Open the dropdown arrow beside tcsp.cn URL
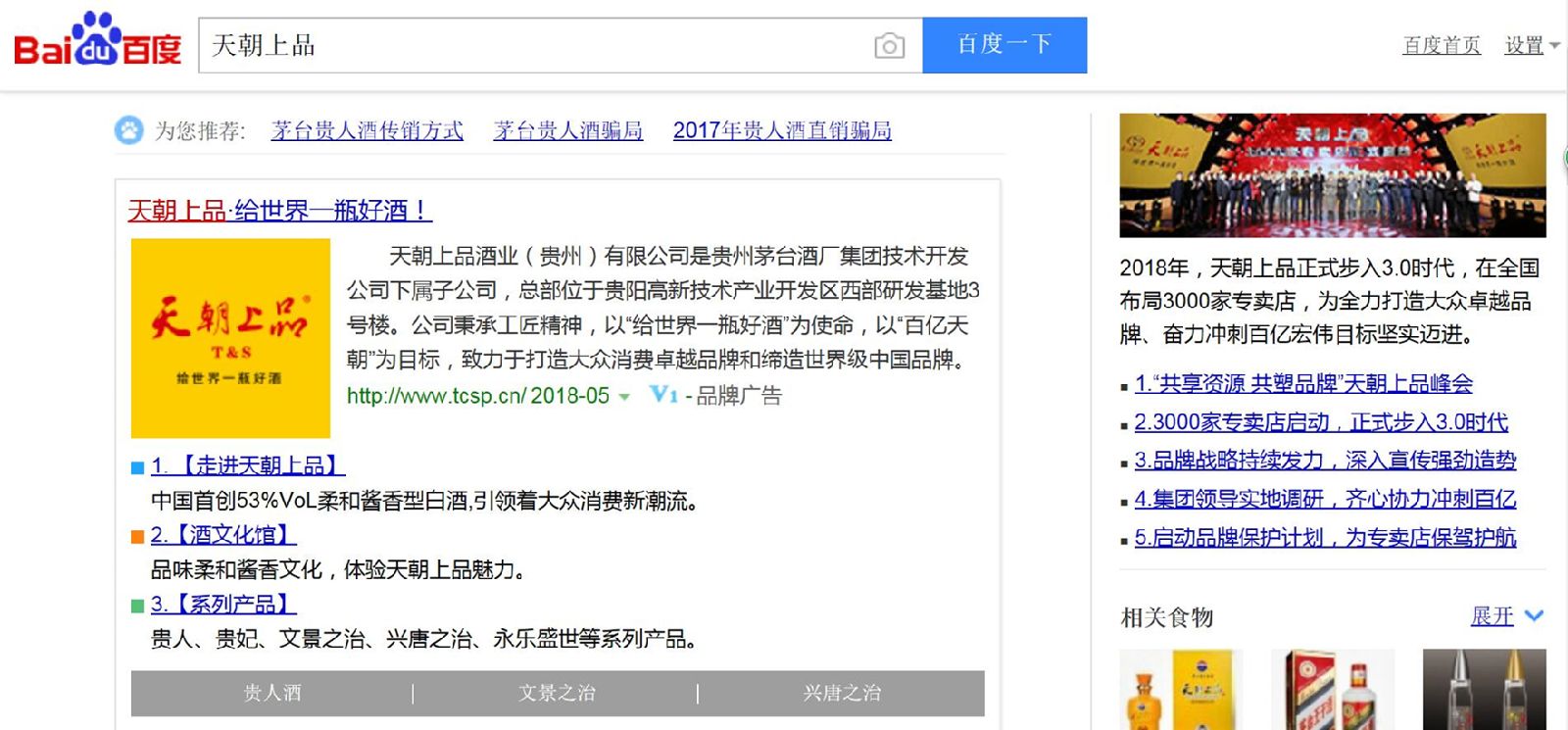This screenshot has height=730, width=1568. 624,397
